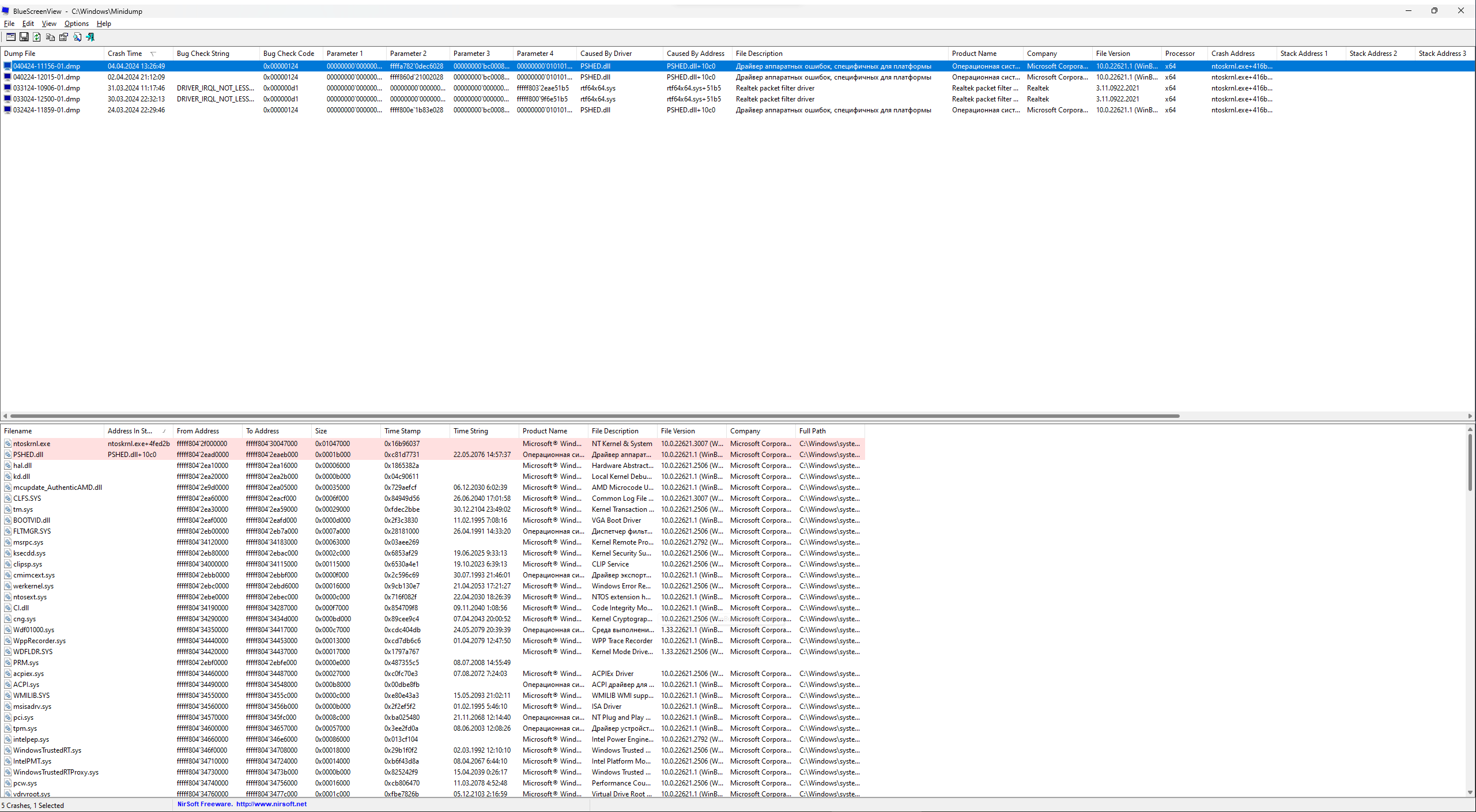Click icon beside 033124-10906-01.dmp
The width and height of the screenshot is (1476, 812).
[7, 88]
